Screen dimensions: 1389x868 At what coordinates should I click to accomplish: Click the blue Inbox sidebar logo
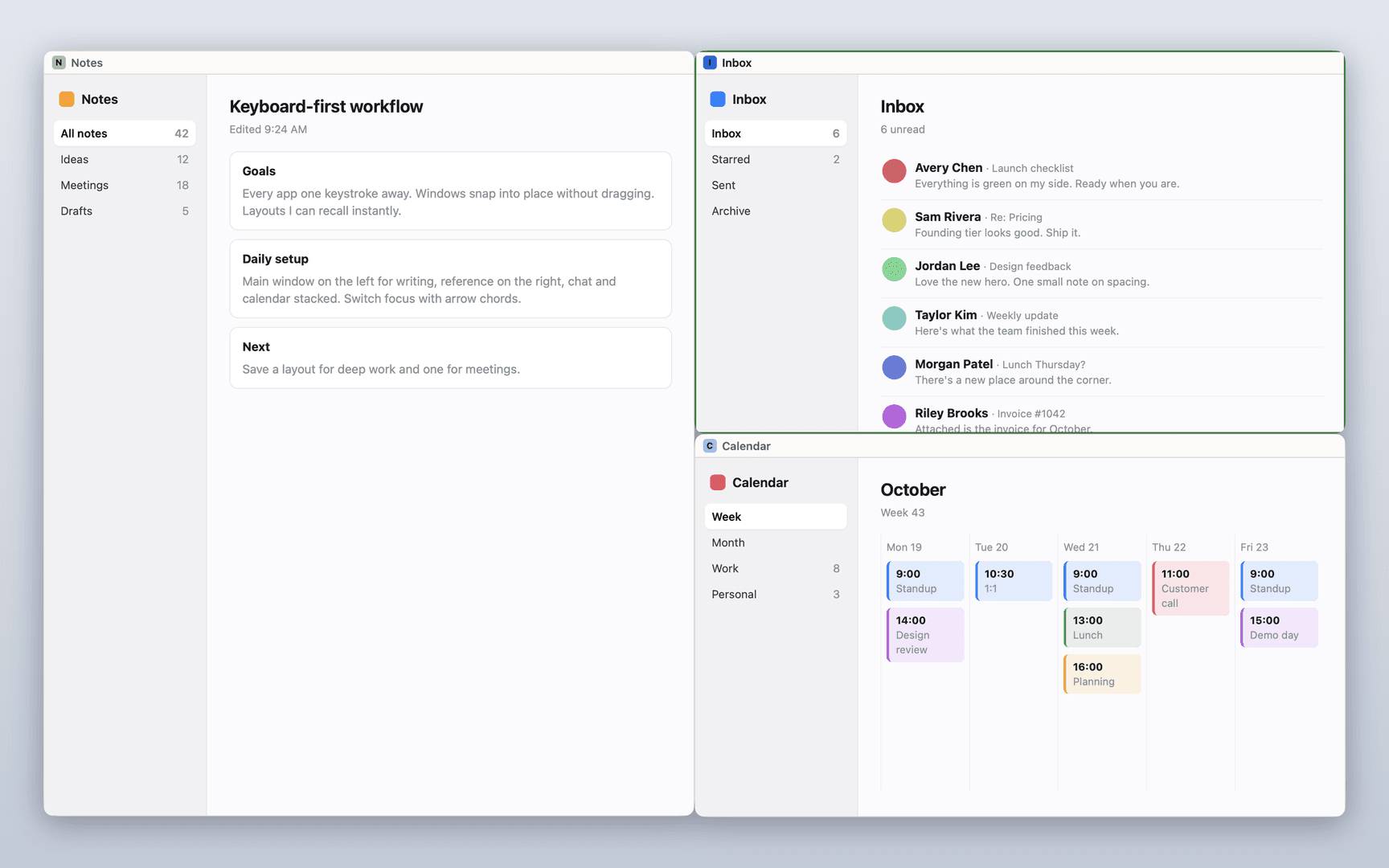coord(718,99)
